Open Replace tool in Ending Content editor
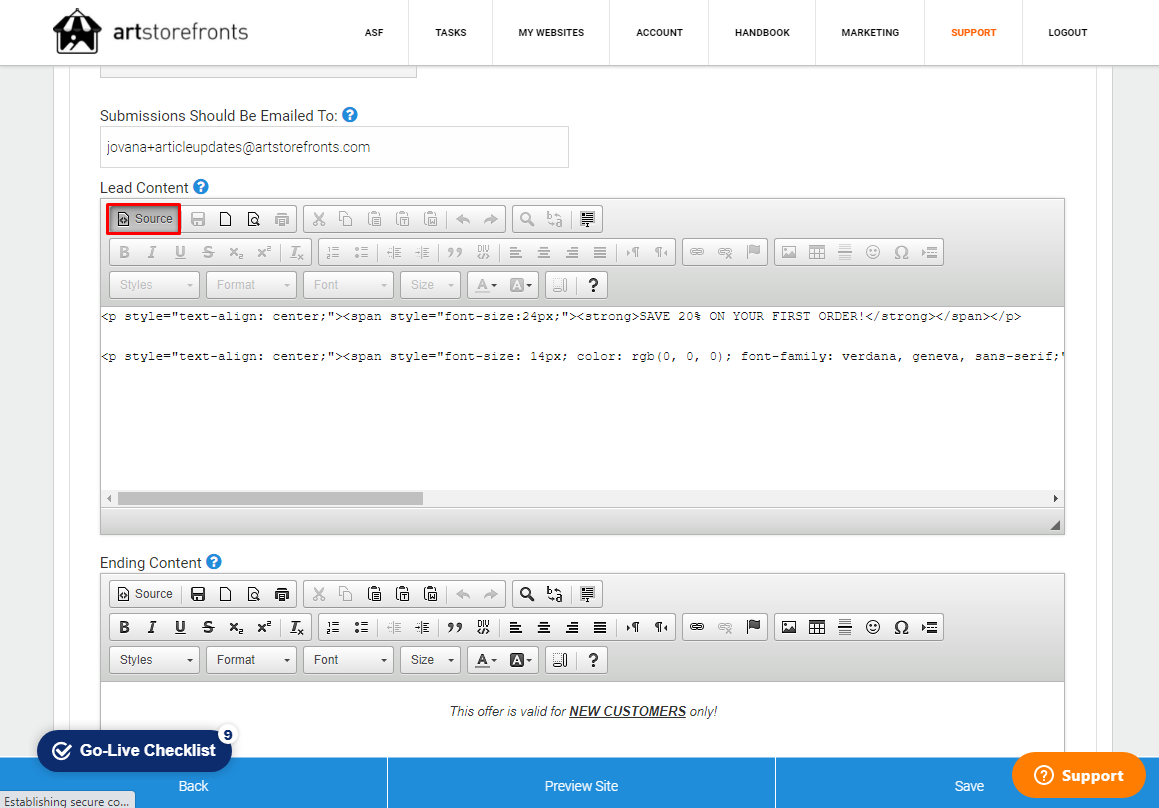 coord(554,594)
